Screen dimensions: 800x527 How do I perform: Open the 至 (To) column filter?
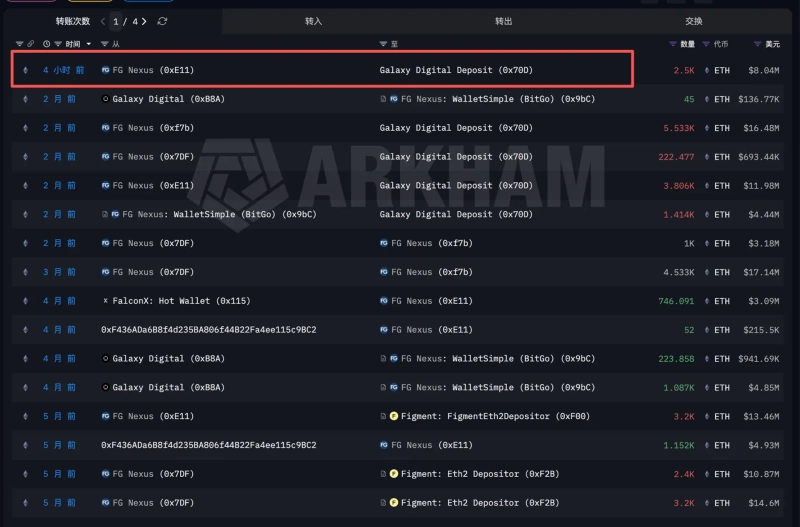383,44
